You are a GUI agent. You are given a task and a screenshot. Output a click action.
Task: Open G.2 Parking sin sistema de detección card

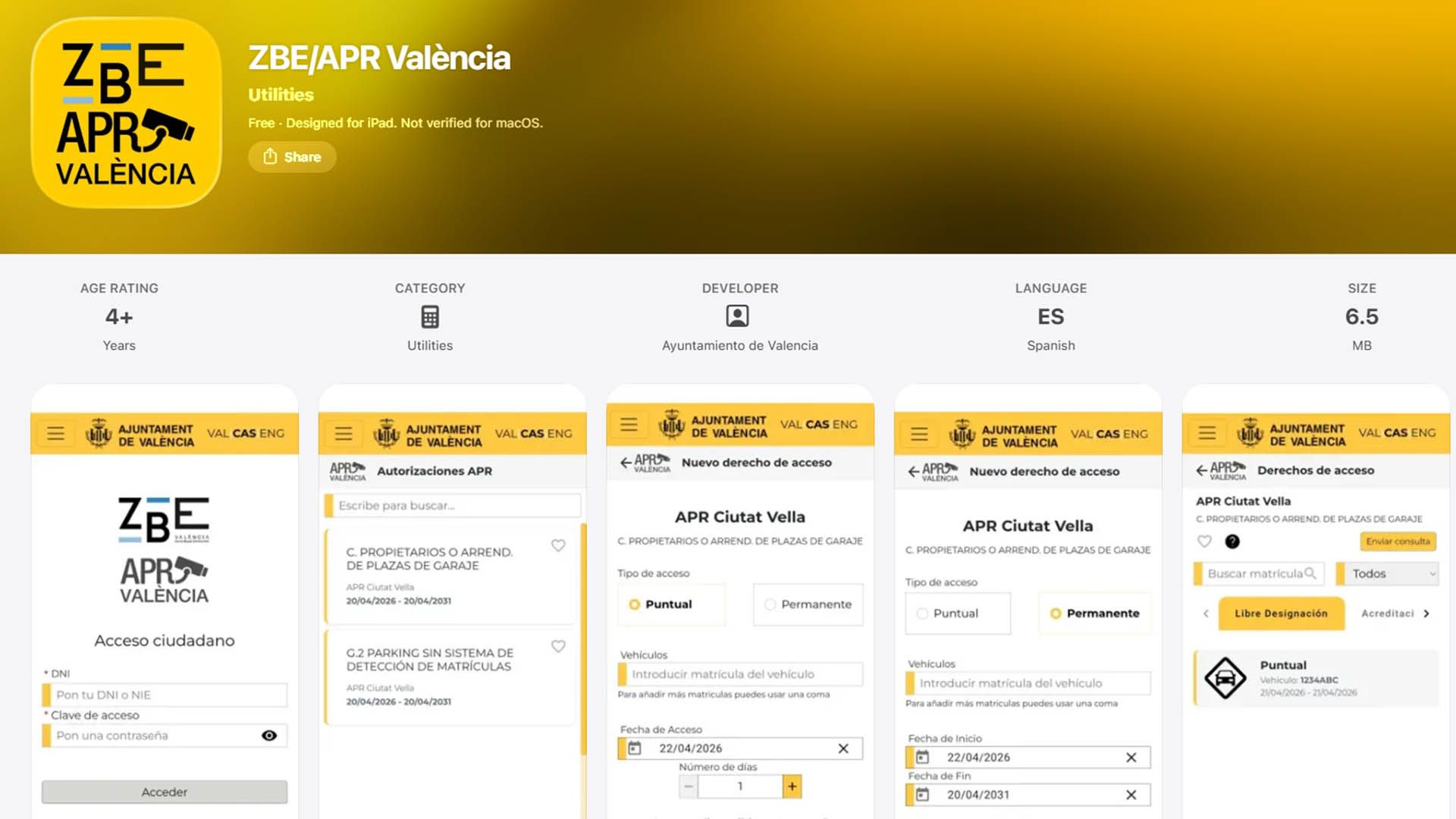pos(450,677)
